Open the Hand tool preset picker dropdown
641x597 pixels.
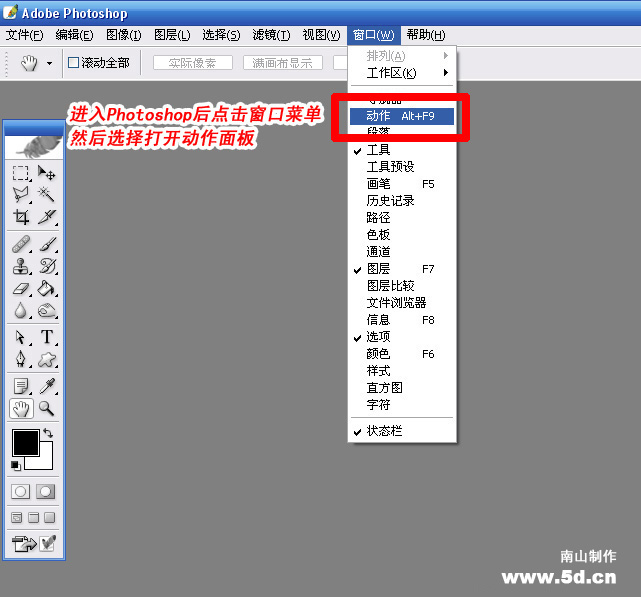49,63
